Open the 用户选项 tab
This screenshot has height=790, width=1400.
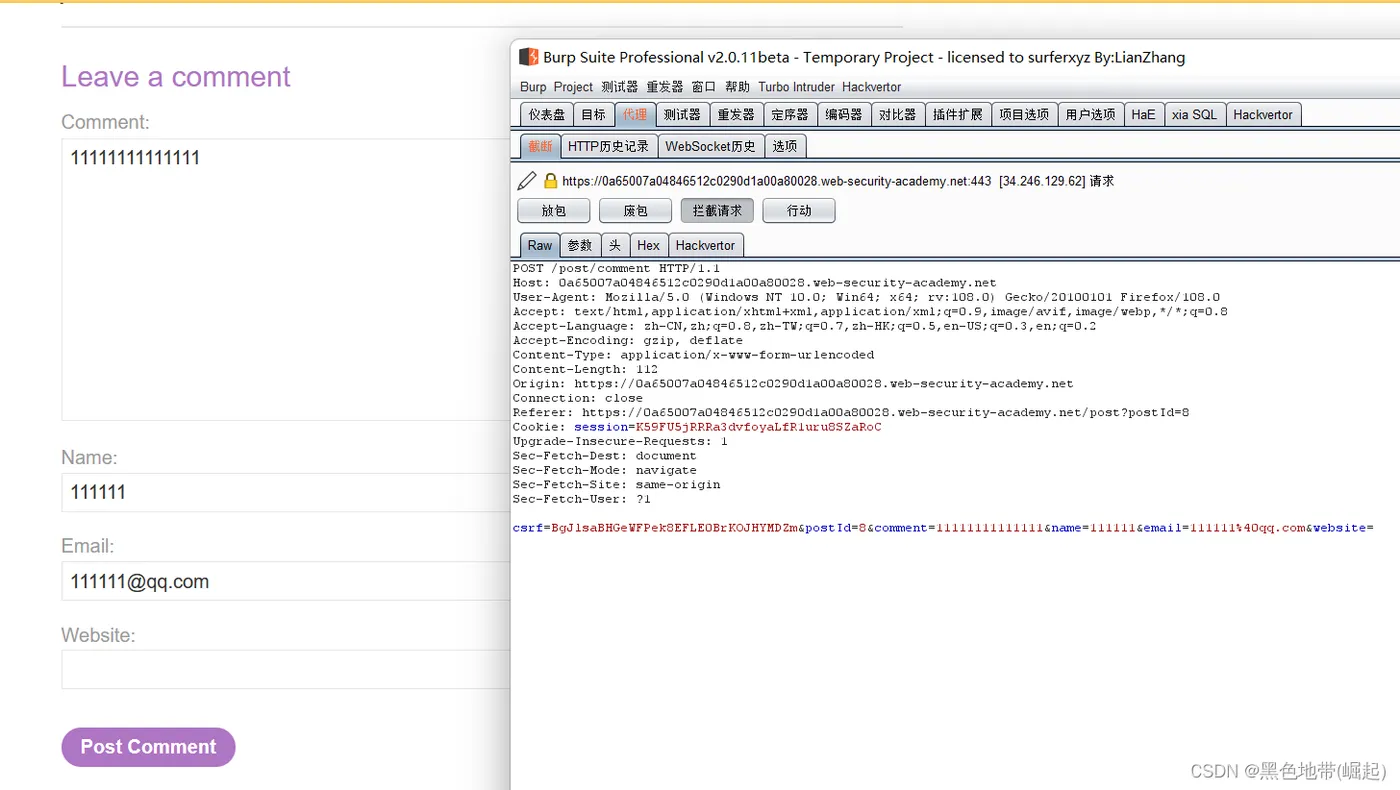(1090, 115)
